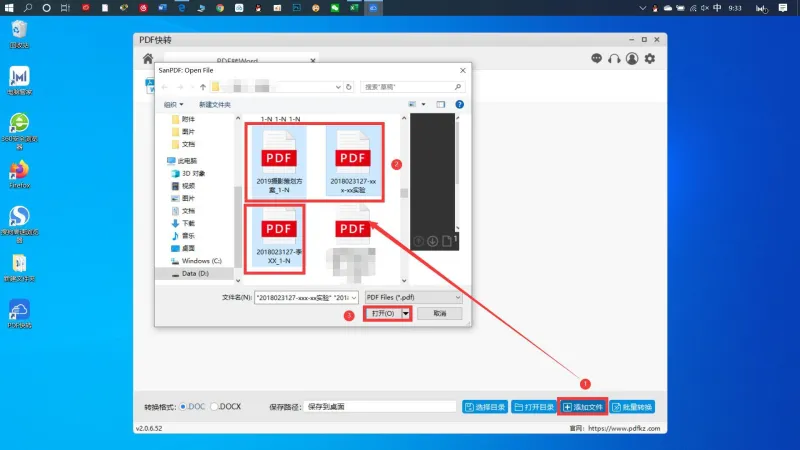Open the split arrow beside 打开(O)
Image resolution: width=800 pixels, height=450 pixels.
tap(406, 313)
